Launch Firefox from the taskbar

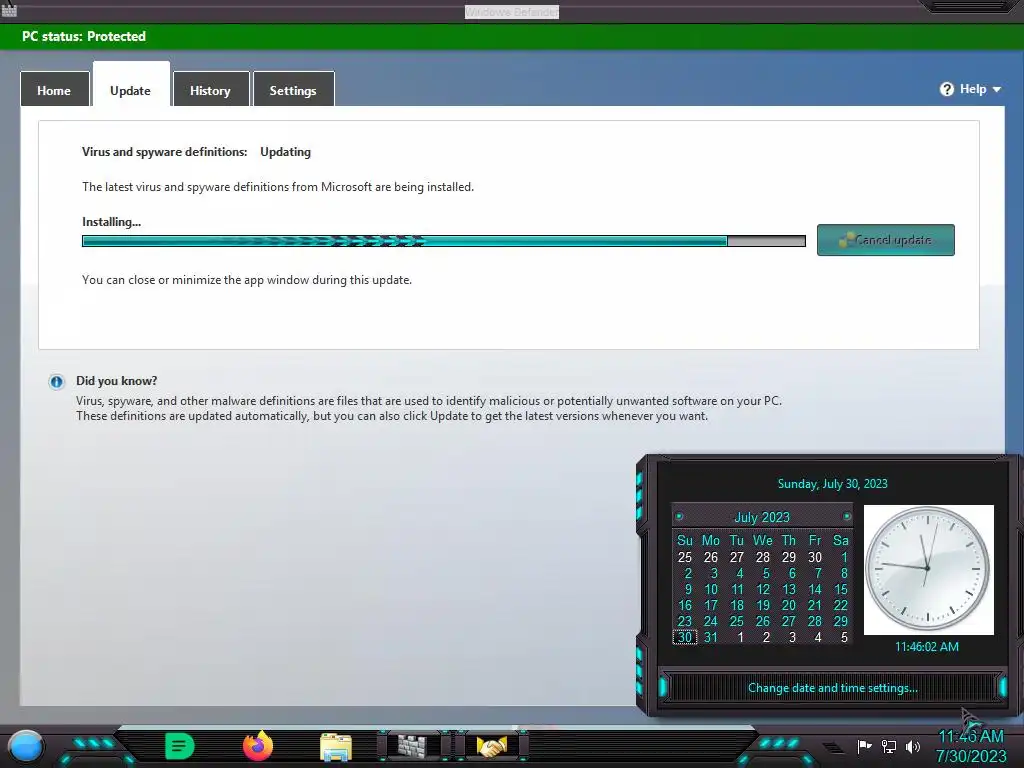(258, 746)
